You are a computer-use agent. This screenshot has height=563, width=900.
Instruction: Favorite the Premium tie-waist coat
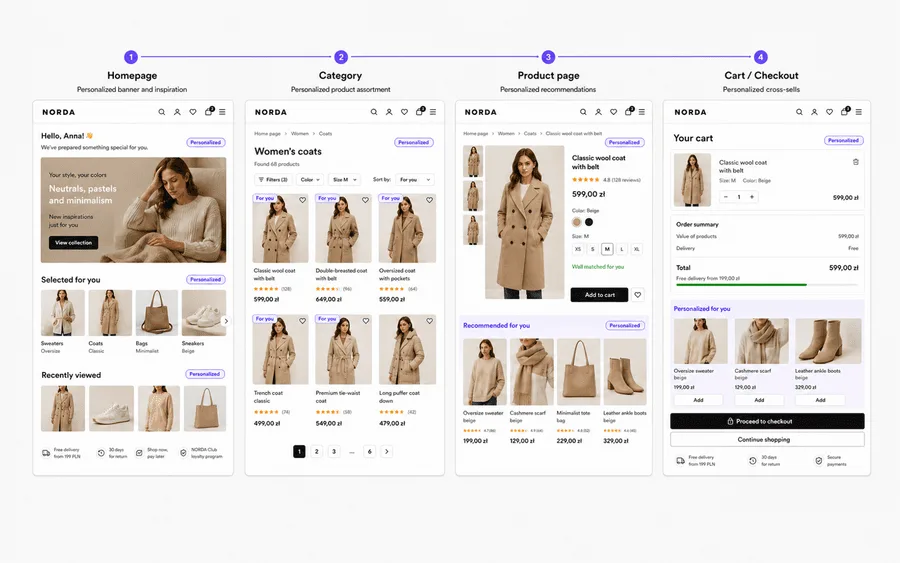point(366,321)
